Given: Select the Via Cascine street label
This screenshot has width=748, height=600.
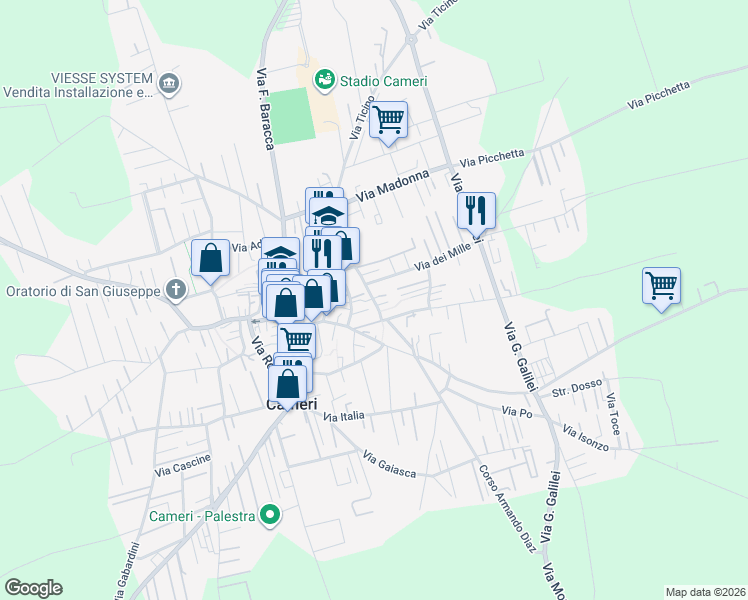Looking at the screenshot, I should (x=183, y=466).
